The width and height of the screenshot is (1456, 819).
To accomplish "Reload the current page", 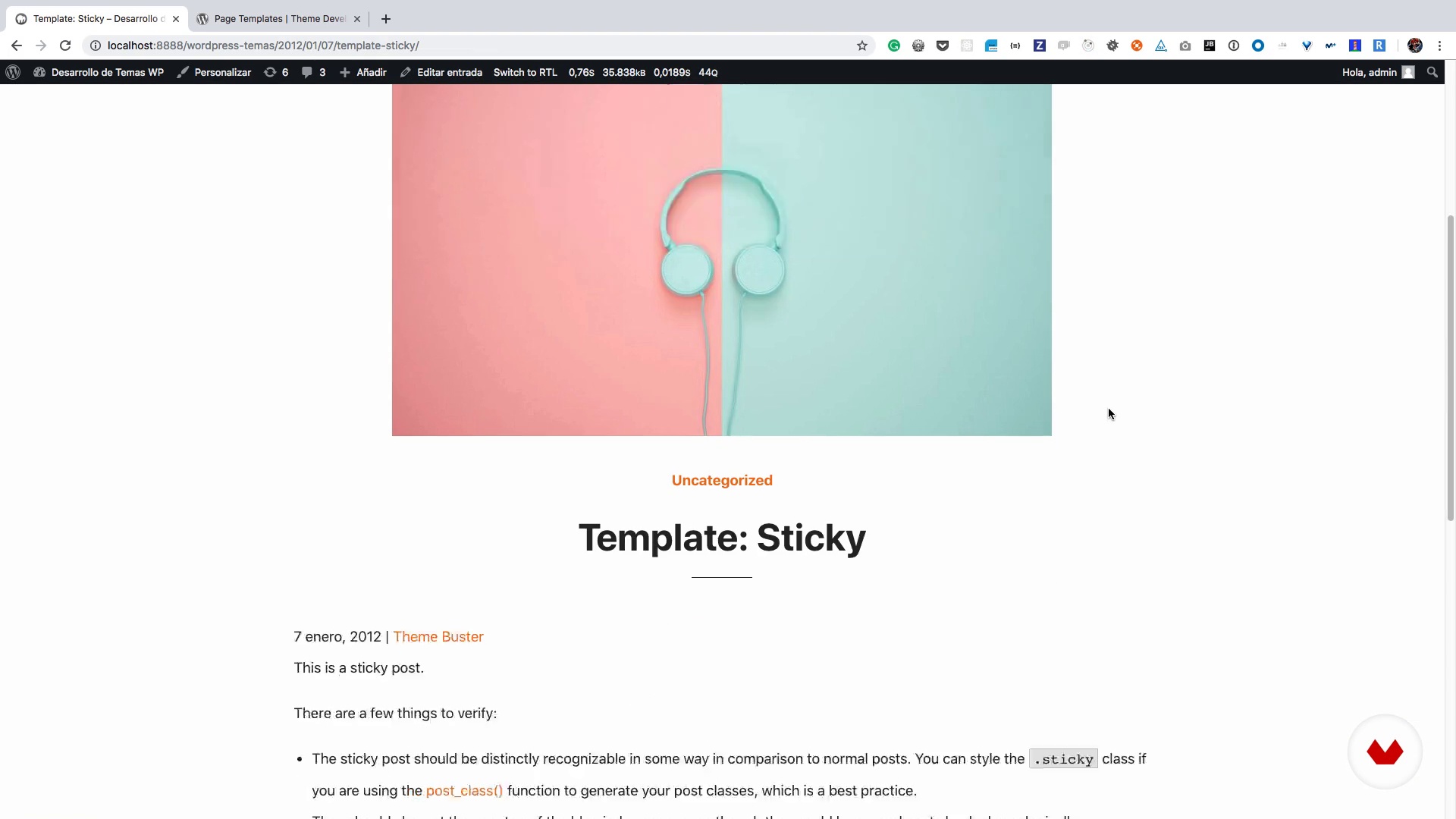I will [x=65, y=45].
